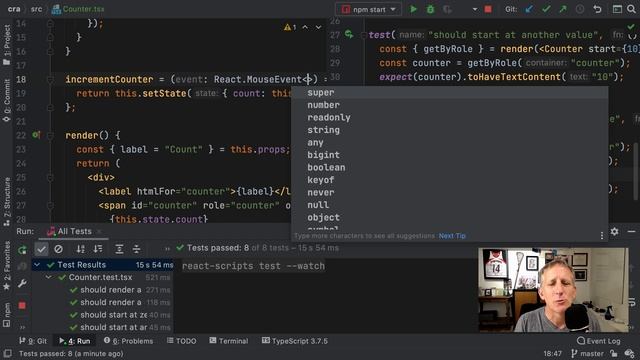Click Next Tip link in completion popup

452,236
